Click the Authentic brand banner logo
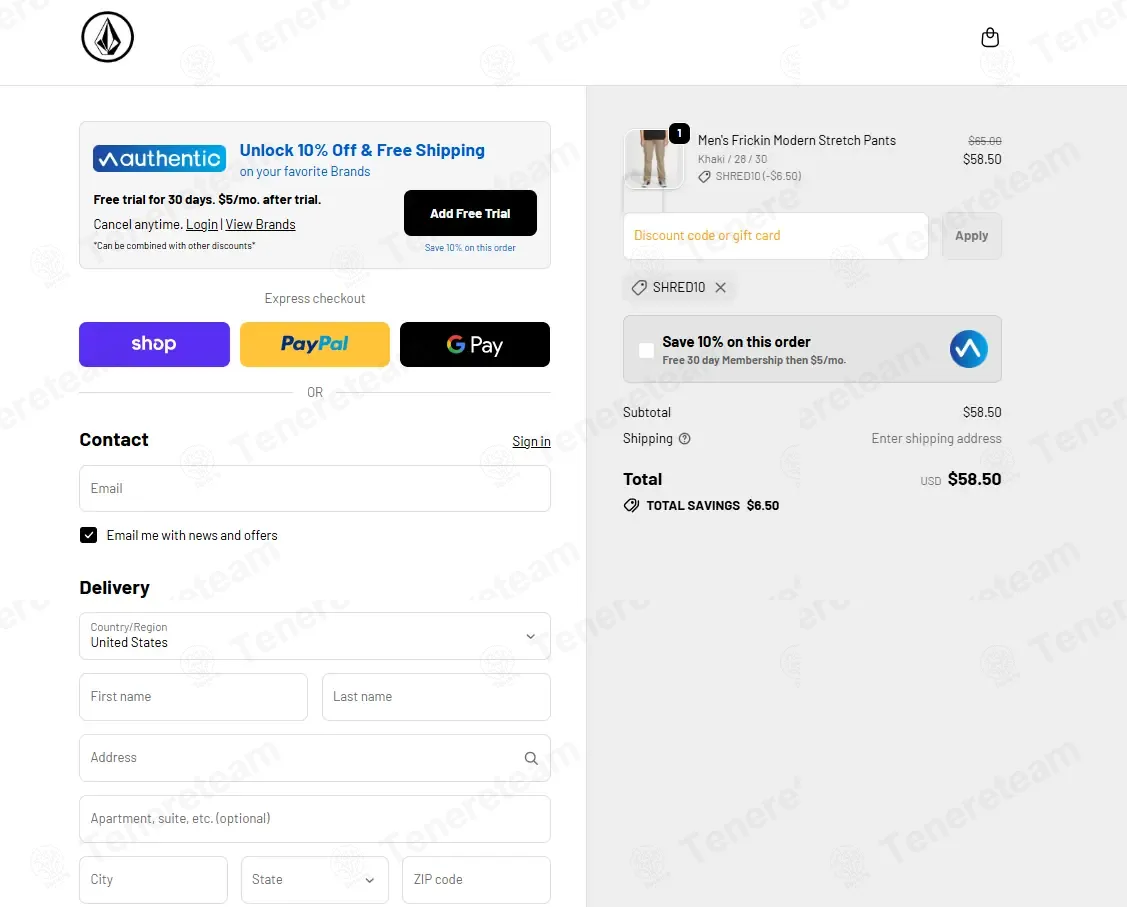Viewport: 1127px width, 907px height. 159,159
